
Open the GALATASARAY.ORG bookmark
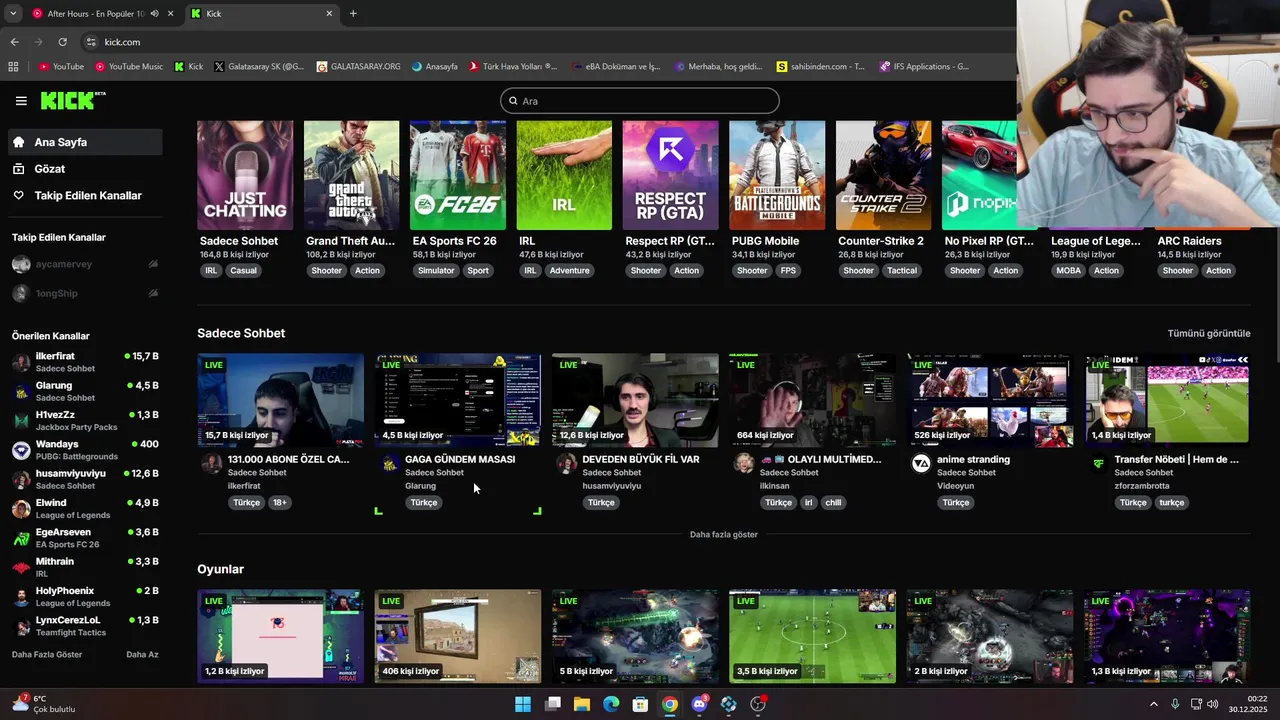(358, 67)
